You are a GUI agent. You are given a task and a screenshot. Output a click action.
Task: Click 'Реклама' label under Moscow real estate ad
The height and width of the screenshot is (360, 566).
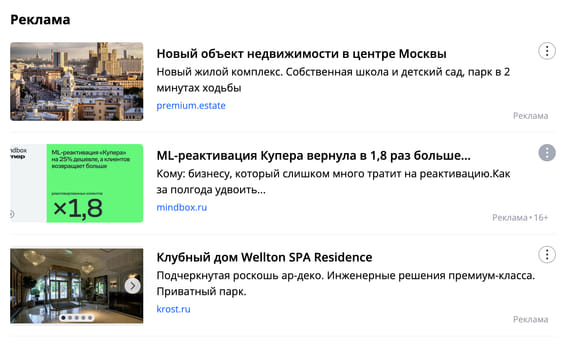tap(531, 116)
